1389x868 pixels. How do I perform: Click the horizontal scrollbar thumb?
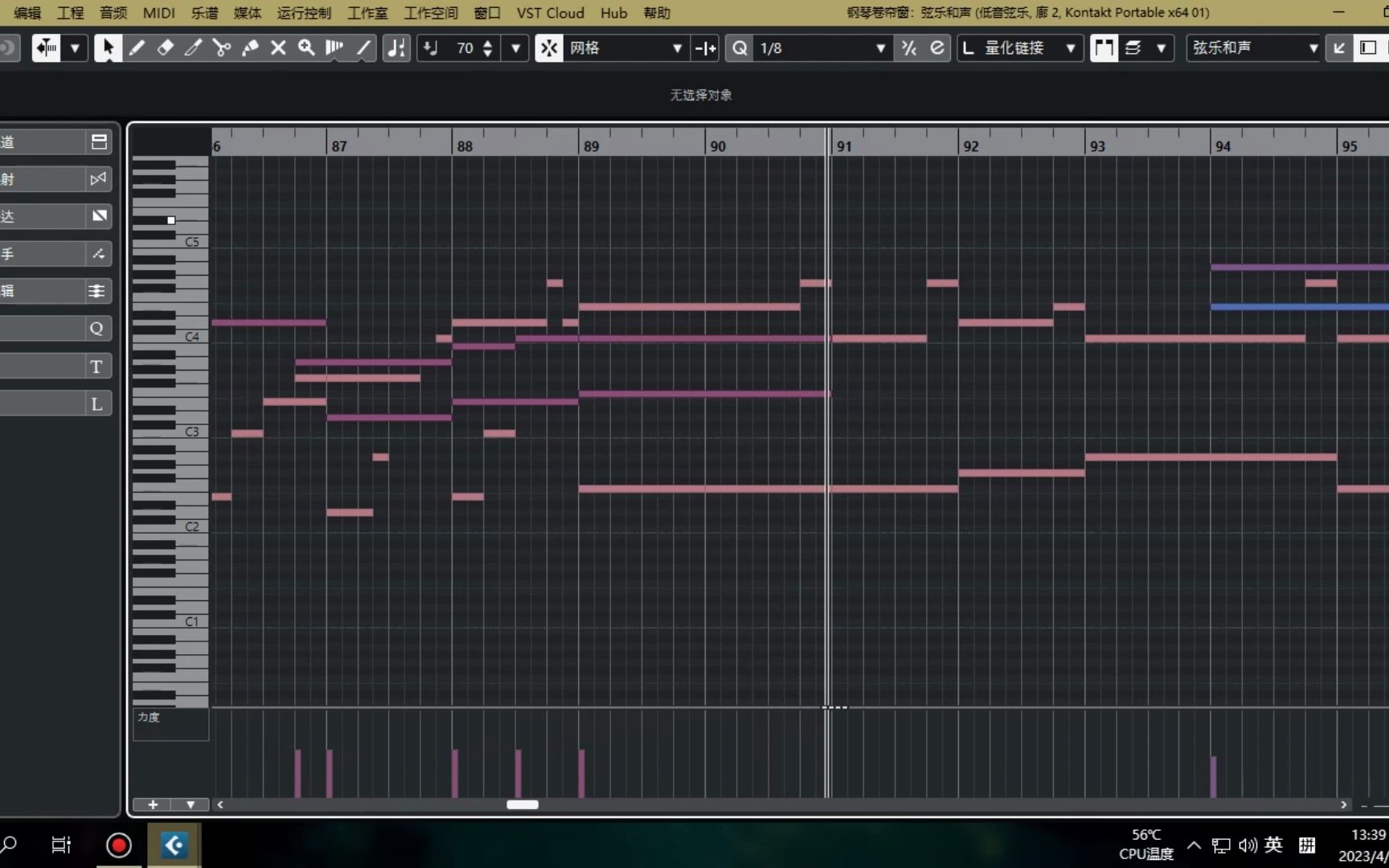[x=522, y=805]
